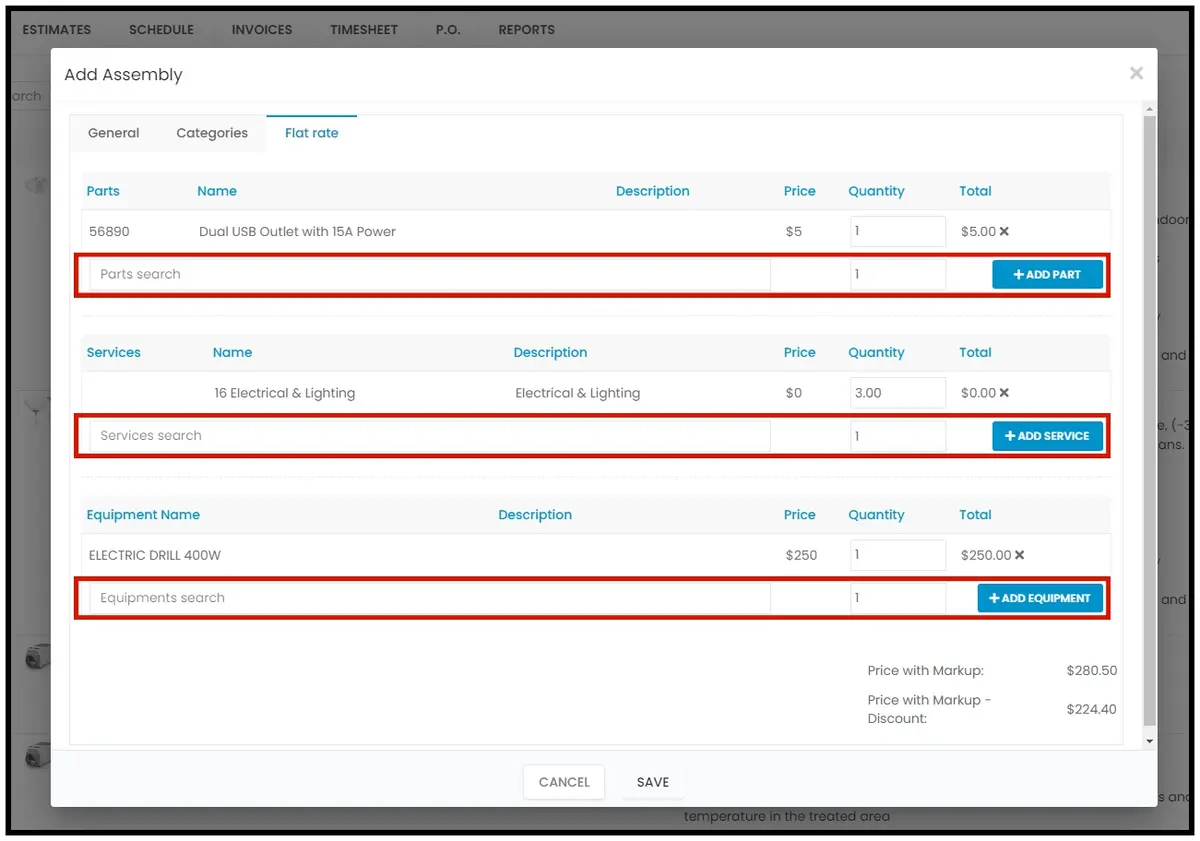
Task: Click quantity field beside Services search
Action: click(898, 436)
